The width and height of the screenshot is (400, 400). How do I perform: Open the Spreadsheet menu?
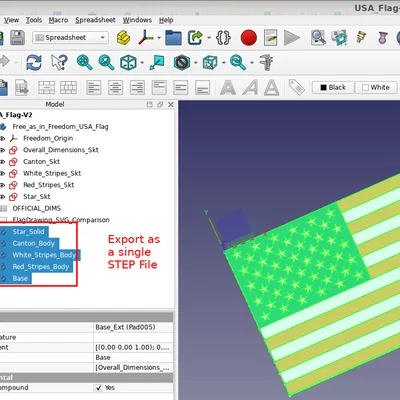pos(95,20)
